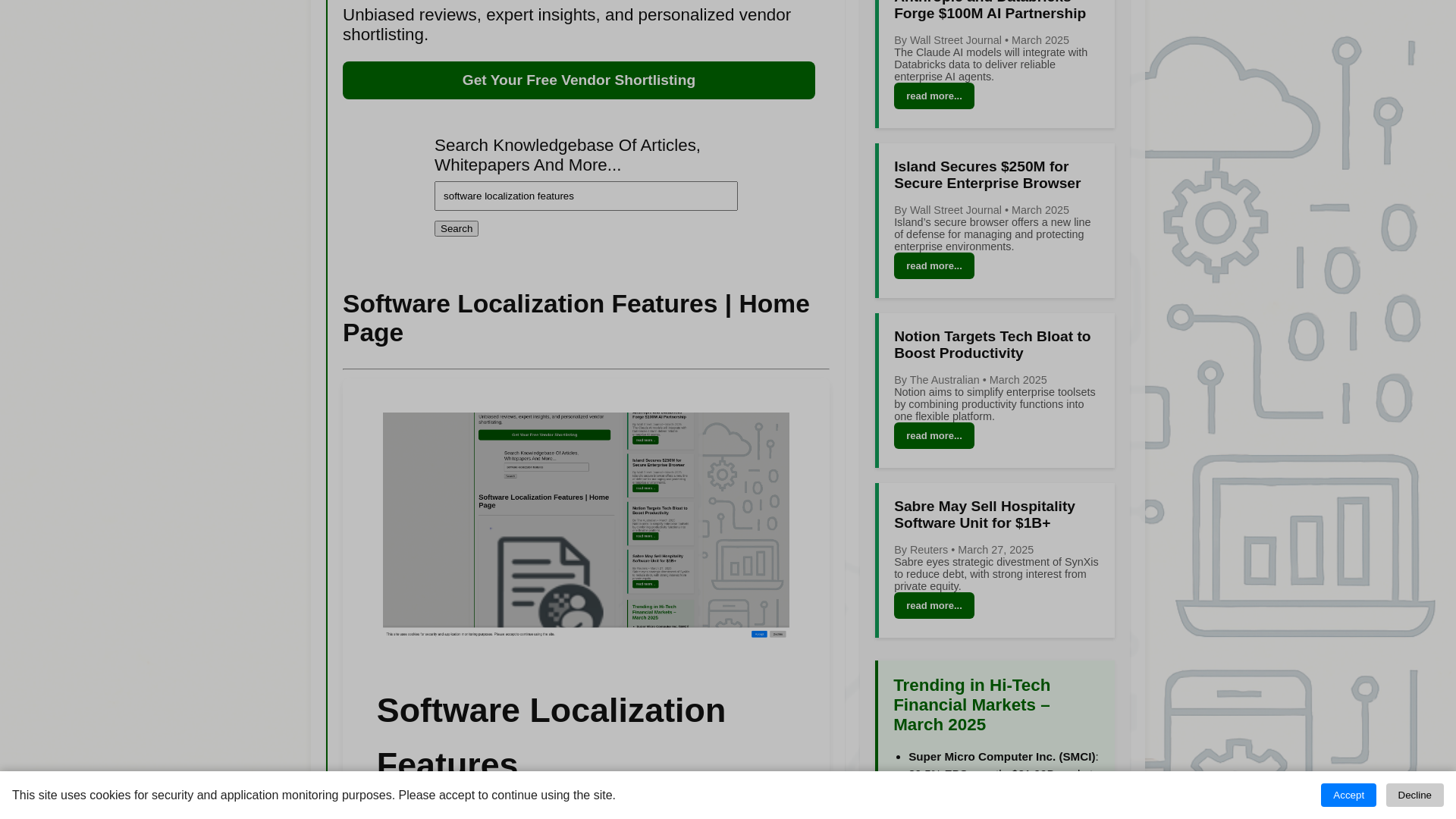The image size is (1456, 819).
Task: Read more on Anthropic and Databricks article
Action: pos(934,96)
